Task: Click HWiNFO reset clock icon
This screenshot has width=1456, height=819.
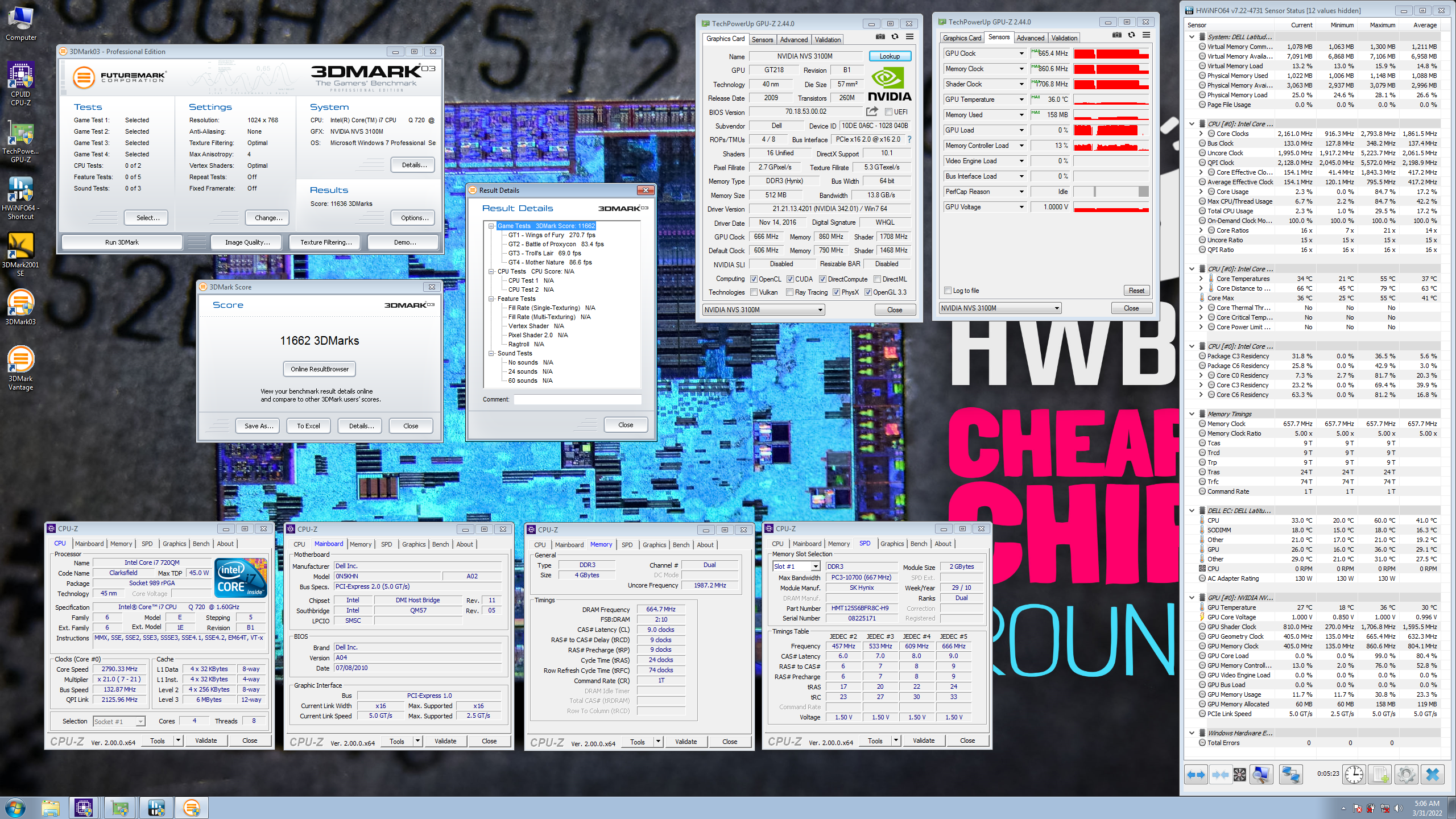Action: point(1354,774)
